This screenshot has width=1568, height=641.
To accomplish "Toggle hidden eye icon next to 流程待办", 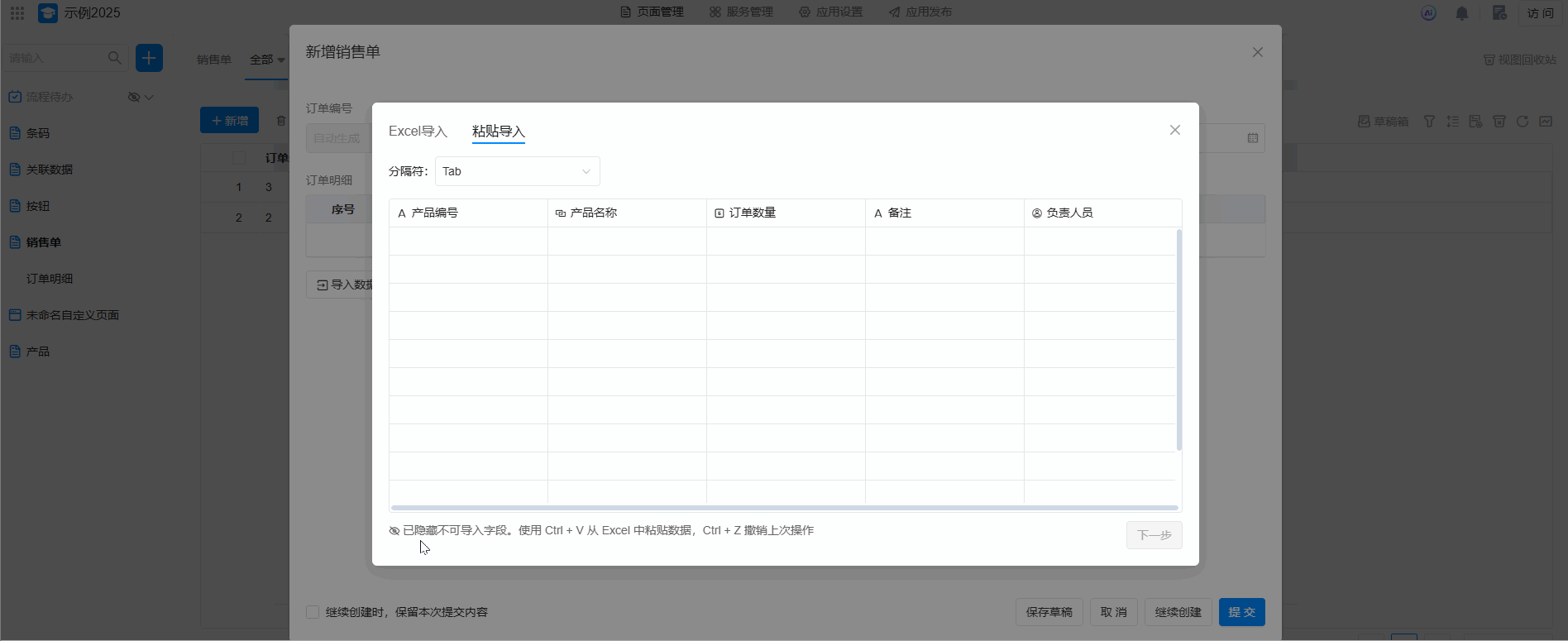I will click(133, 98).
